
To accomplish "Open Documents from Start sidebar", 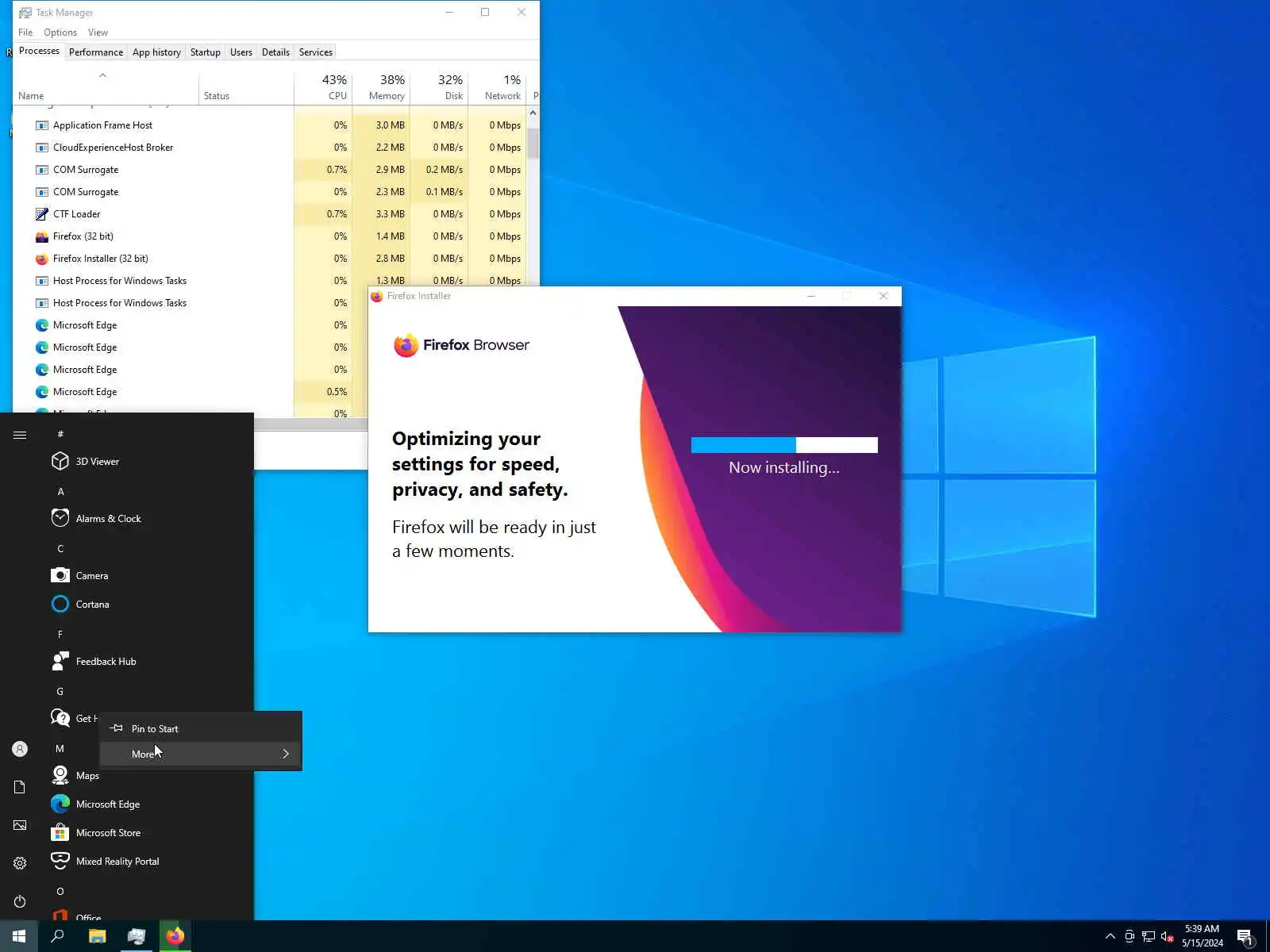I will pos(20,787).
